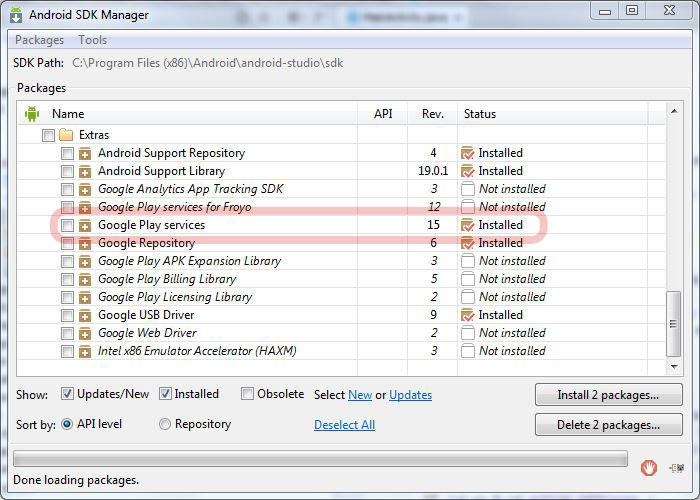Image resolution: width=700 pixels, height=500 pixels.
Task: Click the Updates link
Action: [x=410, y=395]
